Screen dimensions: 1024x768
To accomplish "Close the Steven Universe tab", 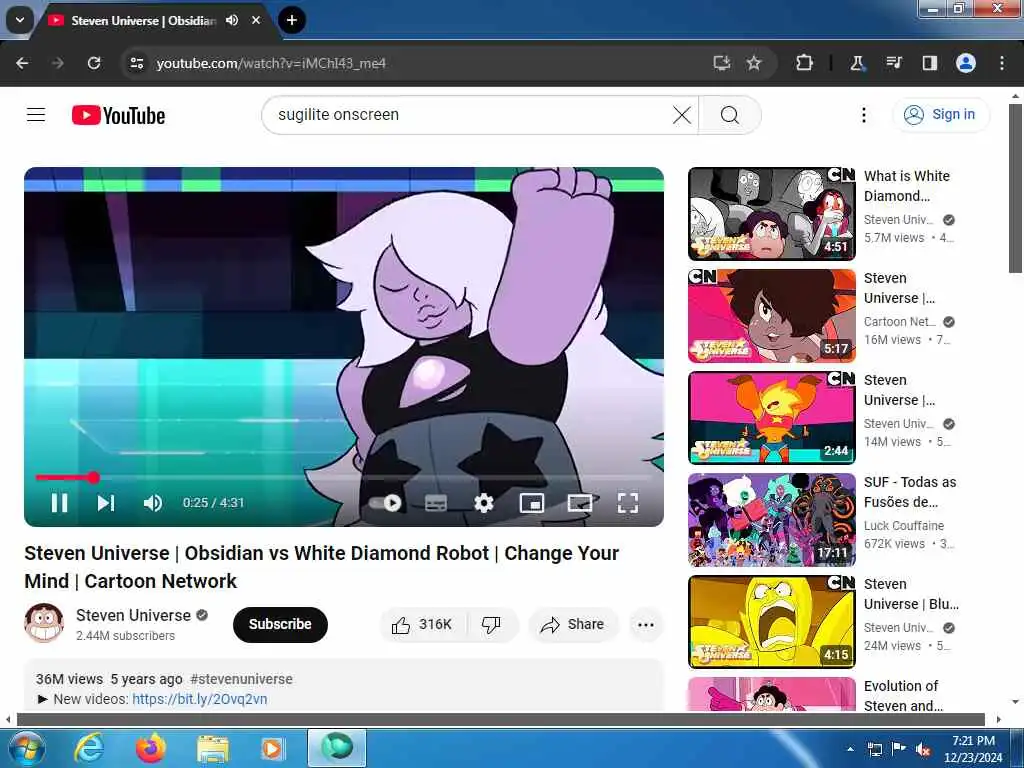I will 256,20.
